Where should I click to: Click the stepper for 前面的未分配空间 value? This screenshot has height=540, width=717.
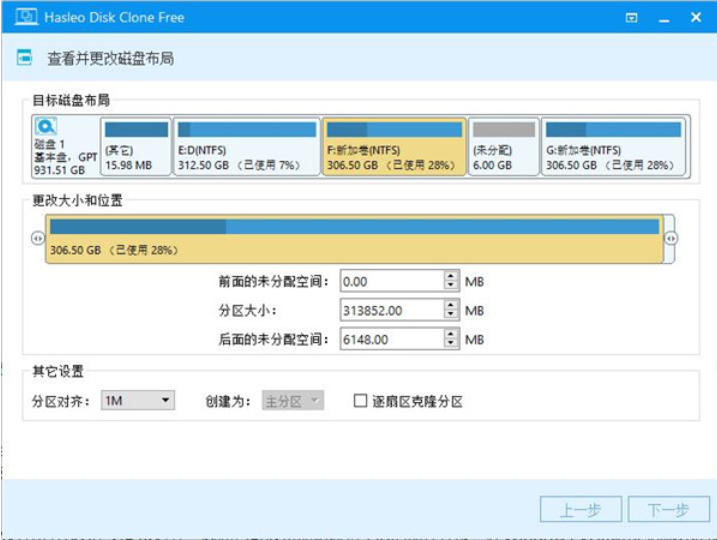click(451, 282)
